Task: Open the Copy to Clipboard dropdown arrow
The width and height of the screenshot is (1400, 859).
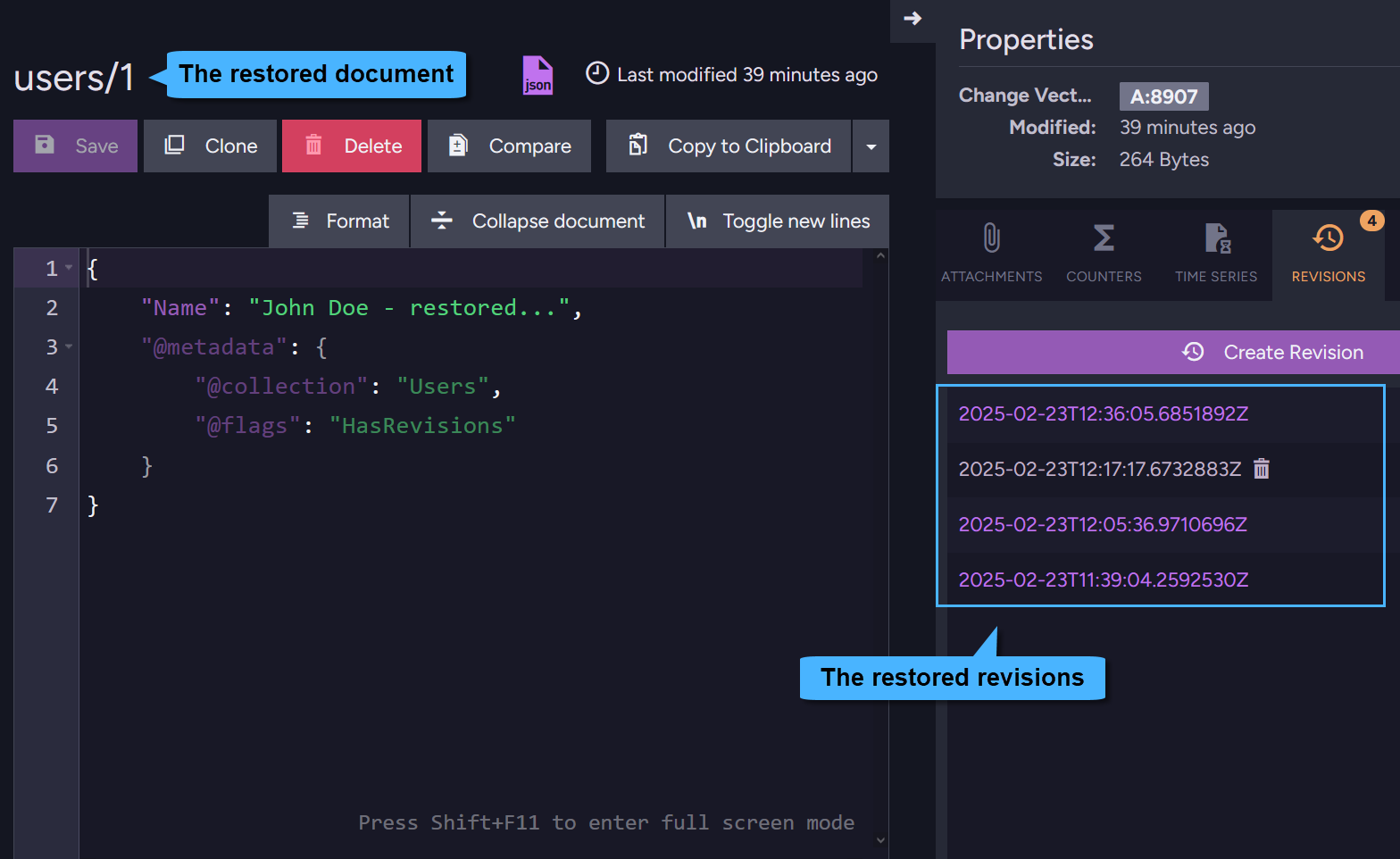Action: pos(871,146)
